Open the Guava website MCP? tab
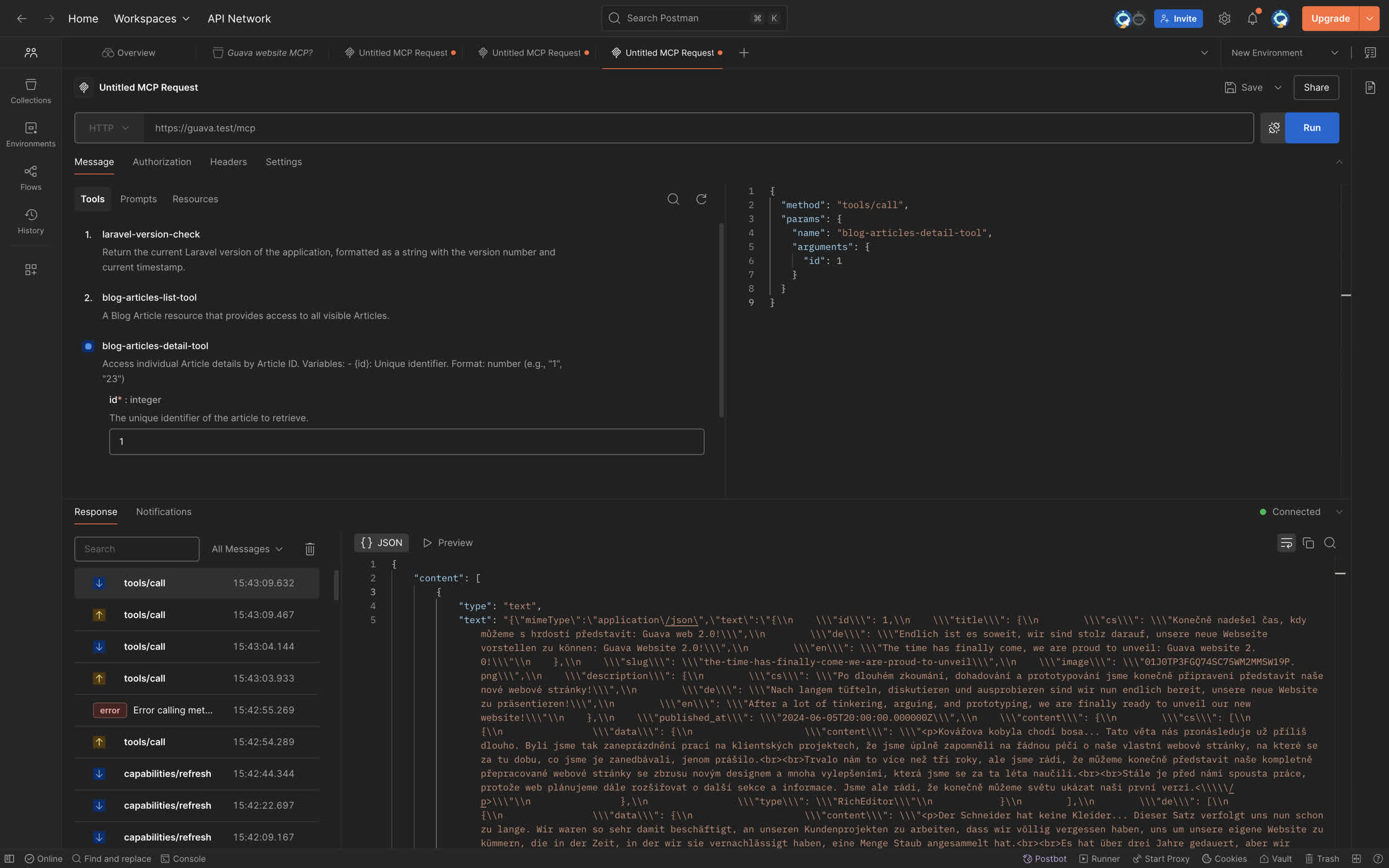1389x868 pixels. [x=262, y=53]
